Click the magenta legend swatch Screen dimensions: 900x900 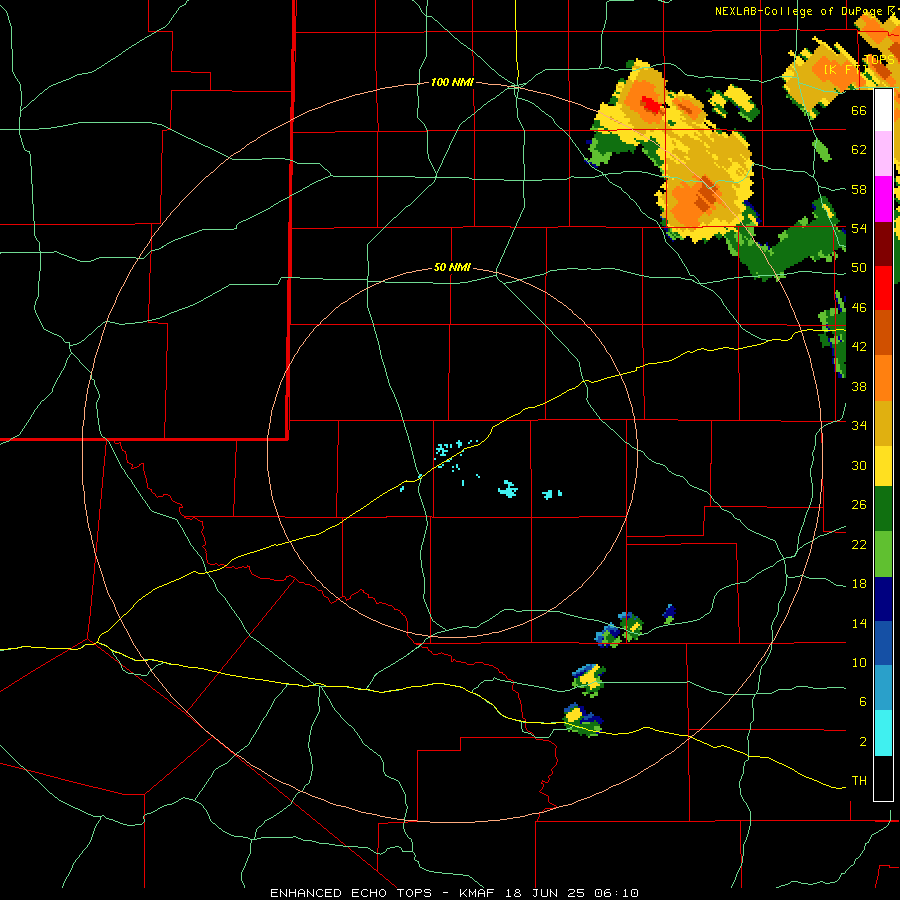coord(883,199)
